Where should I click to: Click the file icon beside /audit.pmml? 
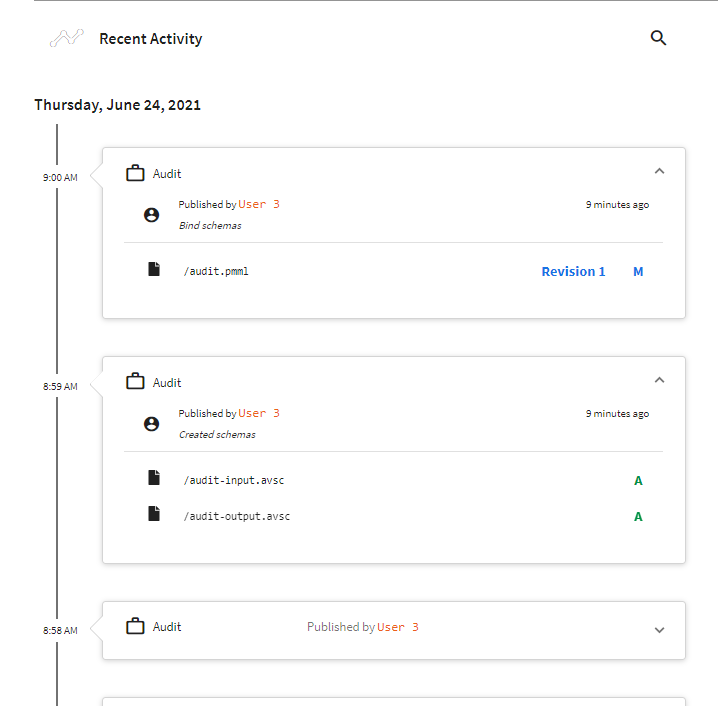(154, 270)
